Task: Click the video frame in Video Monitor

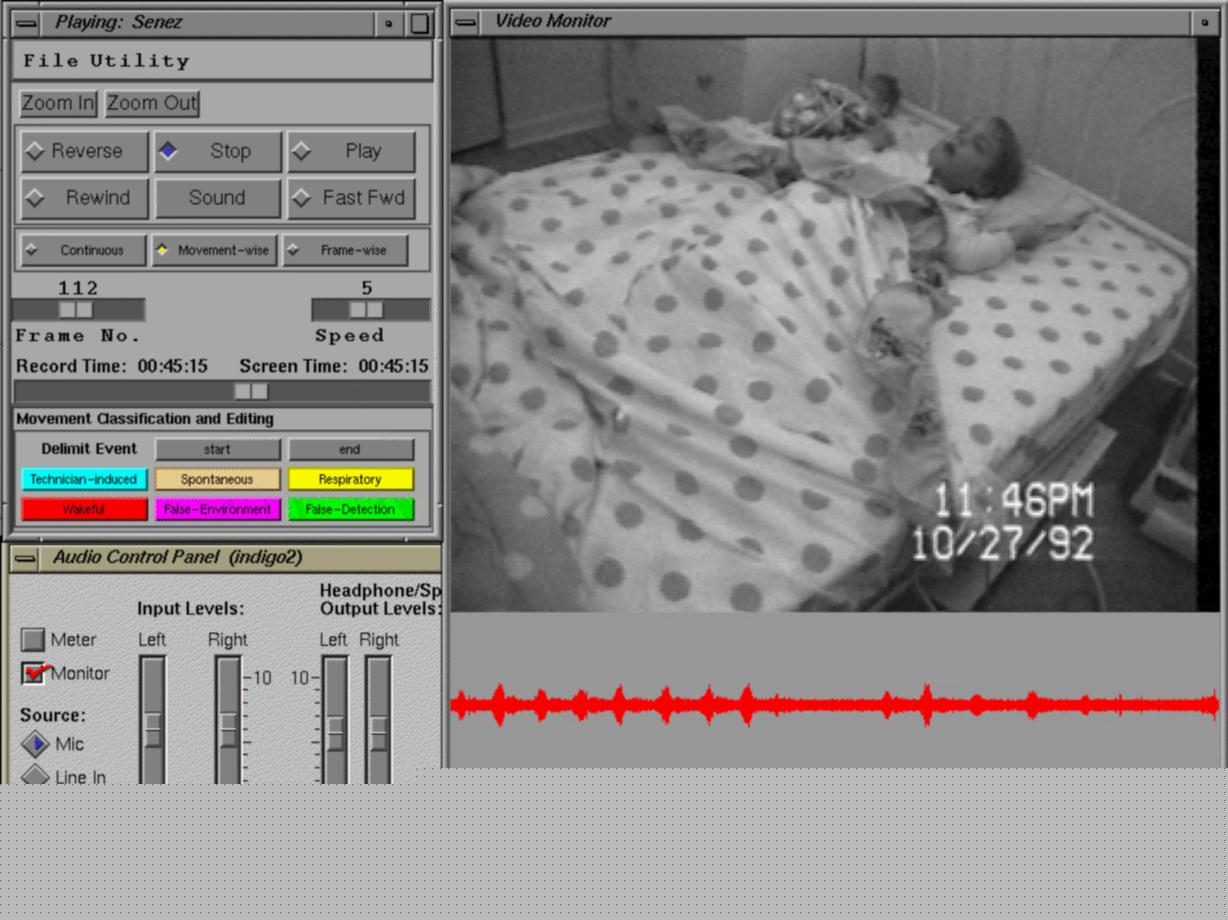Action: point(823,325)
